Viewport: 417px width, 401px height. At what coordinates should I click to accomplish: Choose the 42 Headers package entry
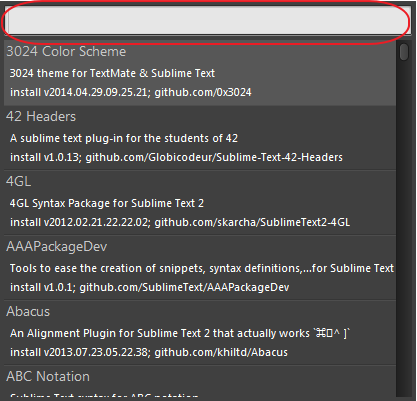coord(200,138)
